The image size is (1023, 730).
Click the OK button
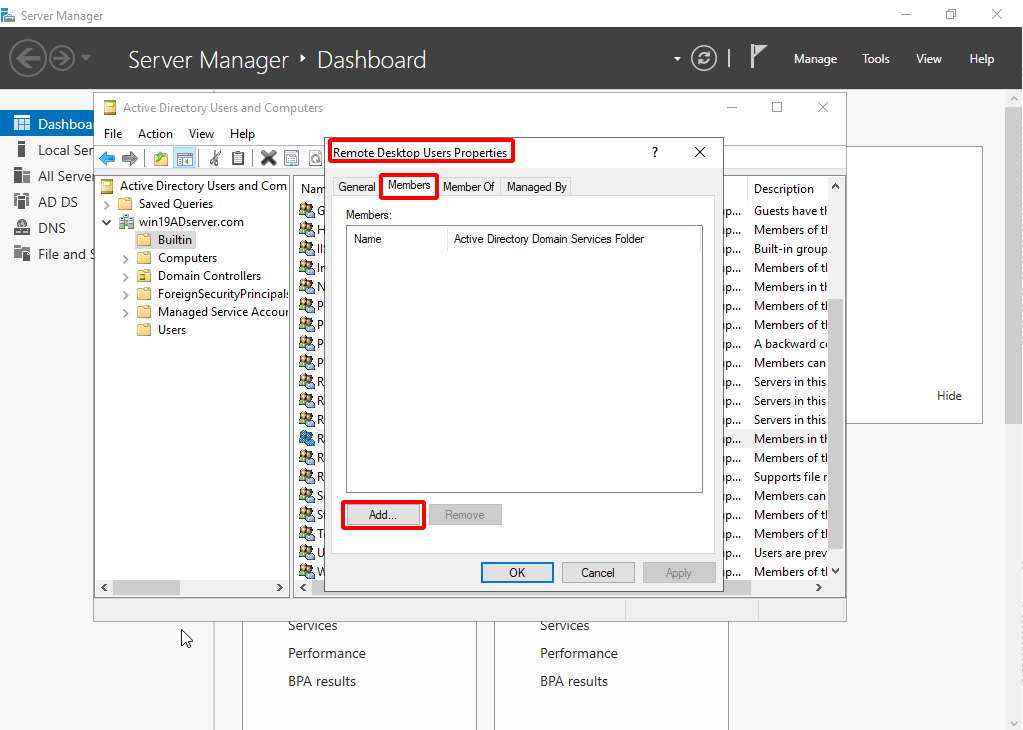517,573
